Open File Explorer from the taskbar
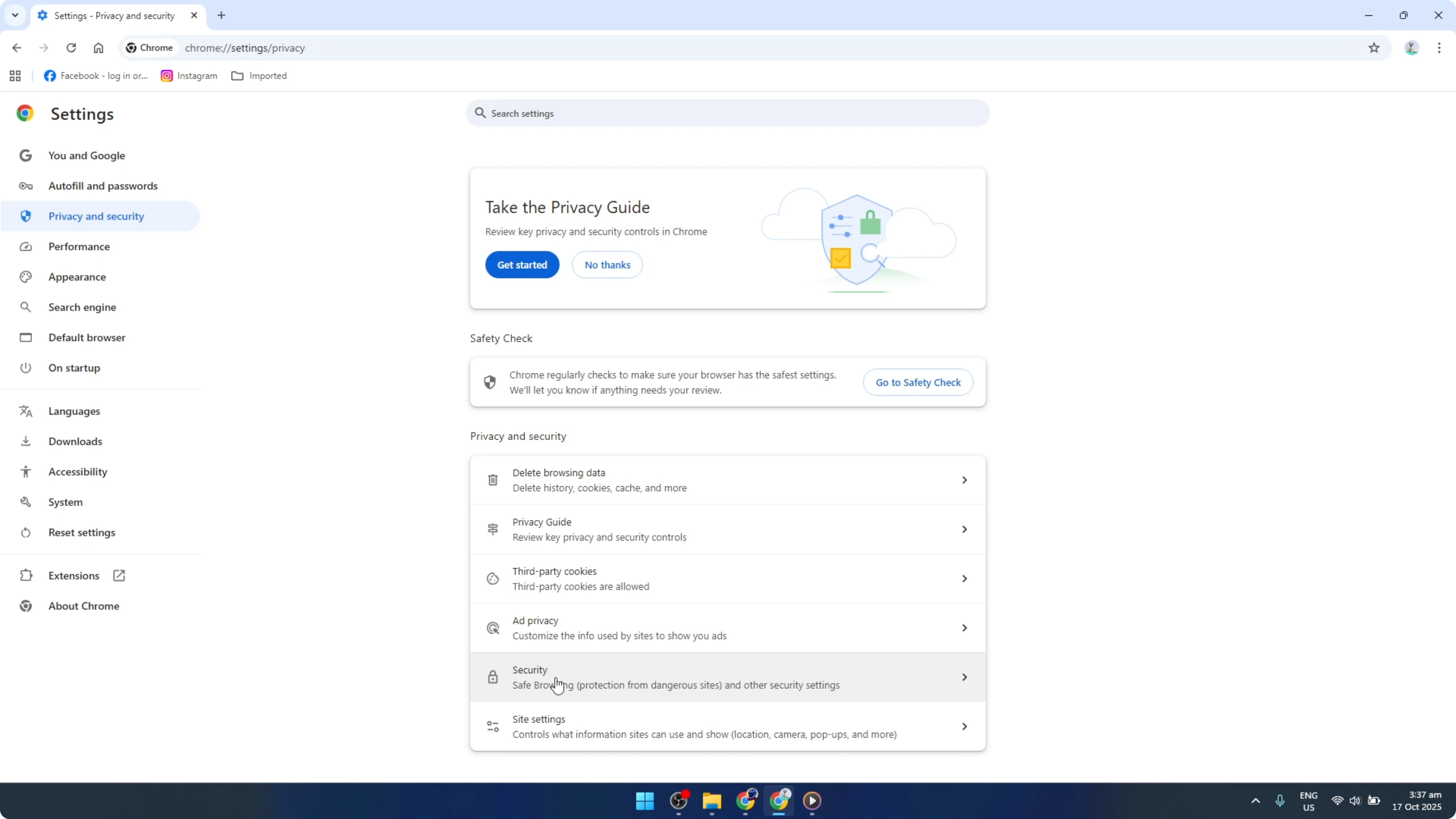Screen dimensions: 1456x819 click(x=712, y=801)
